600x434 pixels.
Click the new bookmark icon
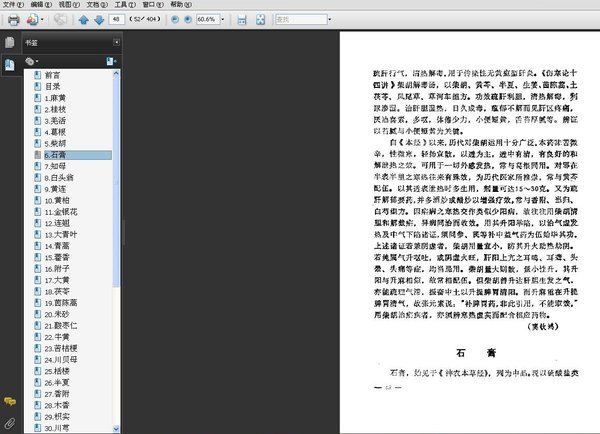(111, 61)
